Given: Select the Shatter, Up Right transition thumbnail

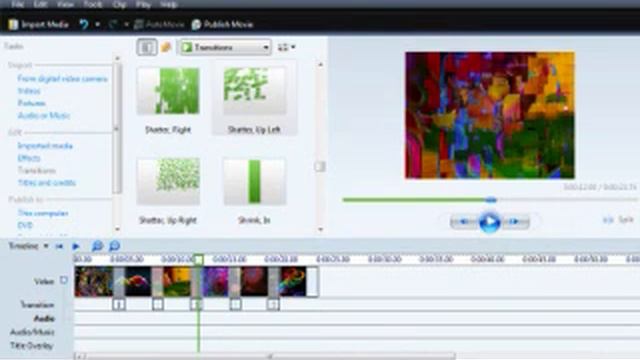Looking at the screenshot, I should [x=168, y=181].
